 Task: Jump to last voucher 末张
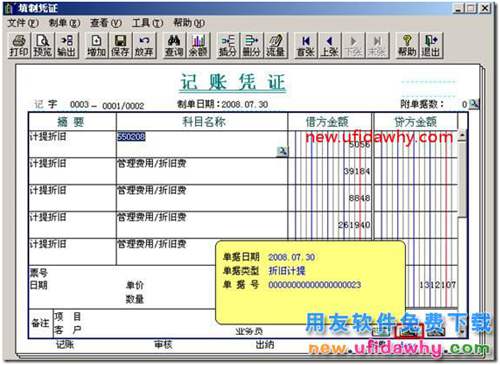377,46
